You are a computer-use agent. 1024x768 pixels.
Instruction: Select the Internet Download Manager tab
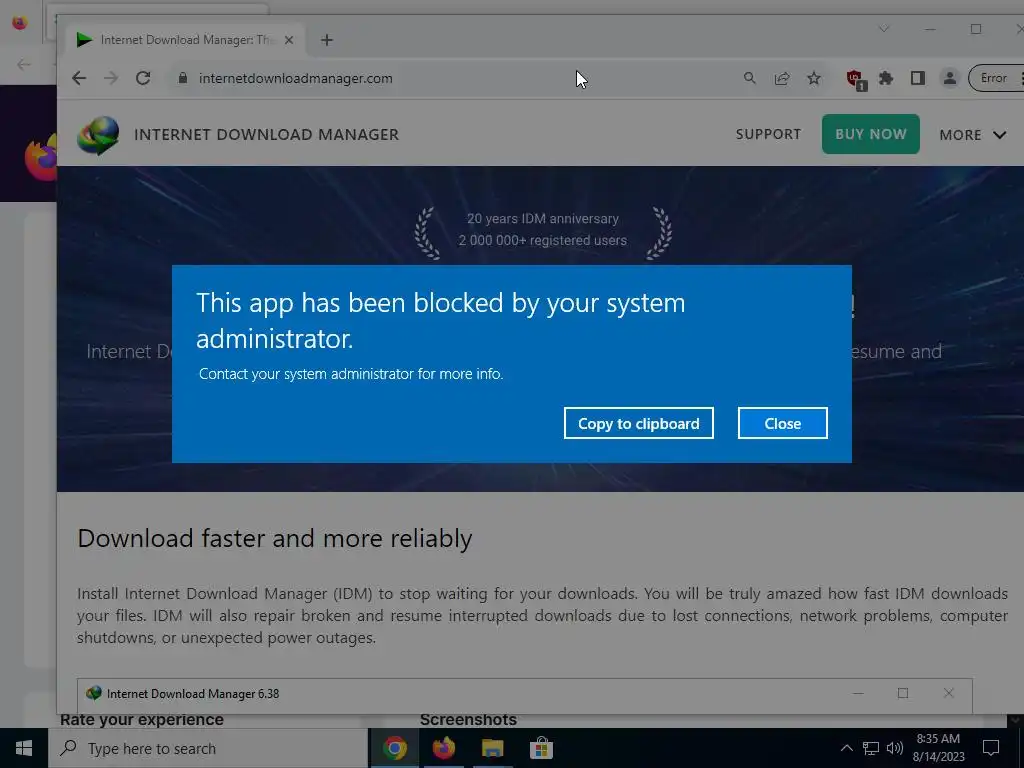(x=183, y=40)
